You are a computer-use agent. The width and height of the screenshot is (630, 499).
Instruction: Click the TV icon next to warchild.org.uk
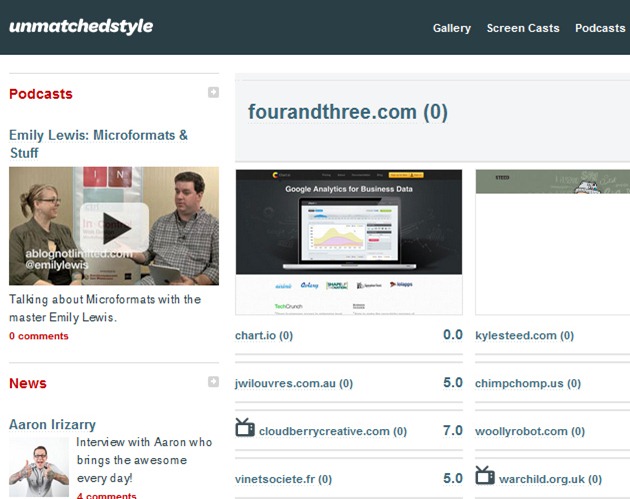pos(485,475)
